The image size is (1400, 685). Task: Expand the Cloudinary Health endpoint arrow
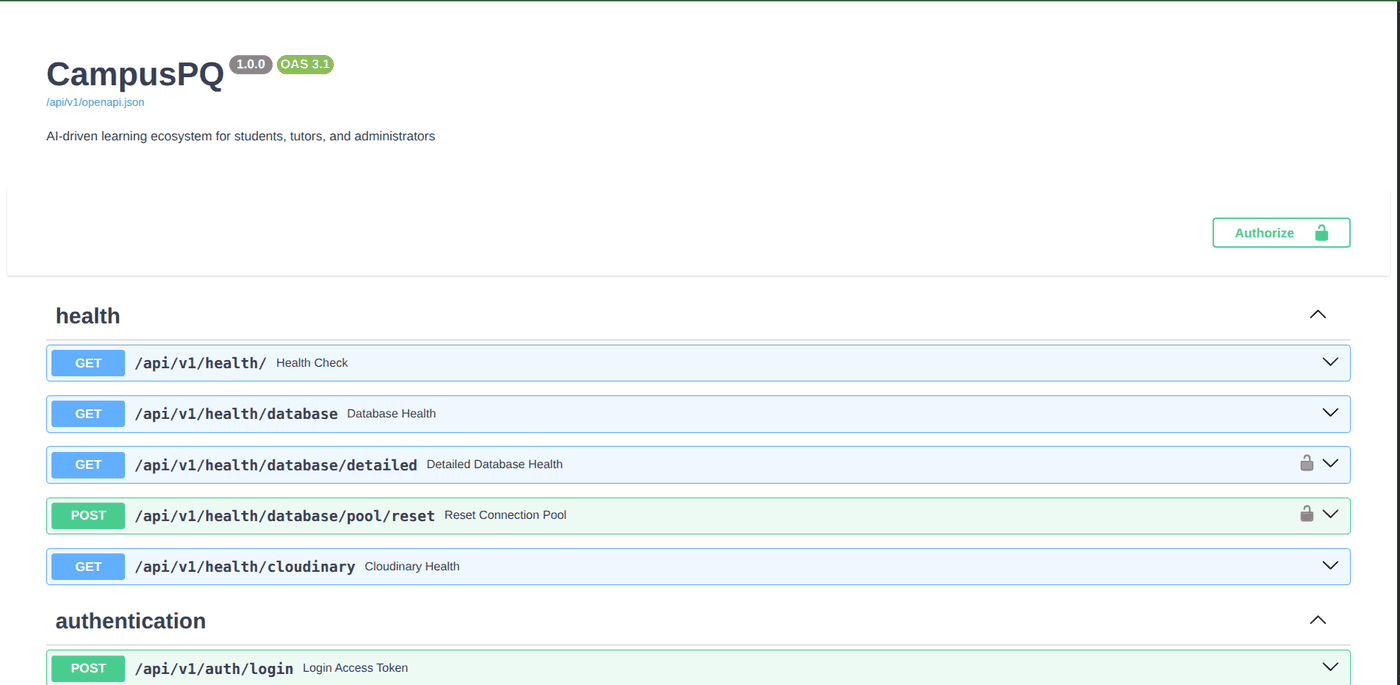pyautogui.click(x=1330, y=566)
